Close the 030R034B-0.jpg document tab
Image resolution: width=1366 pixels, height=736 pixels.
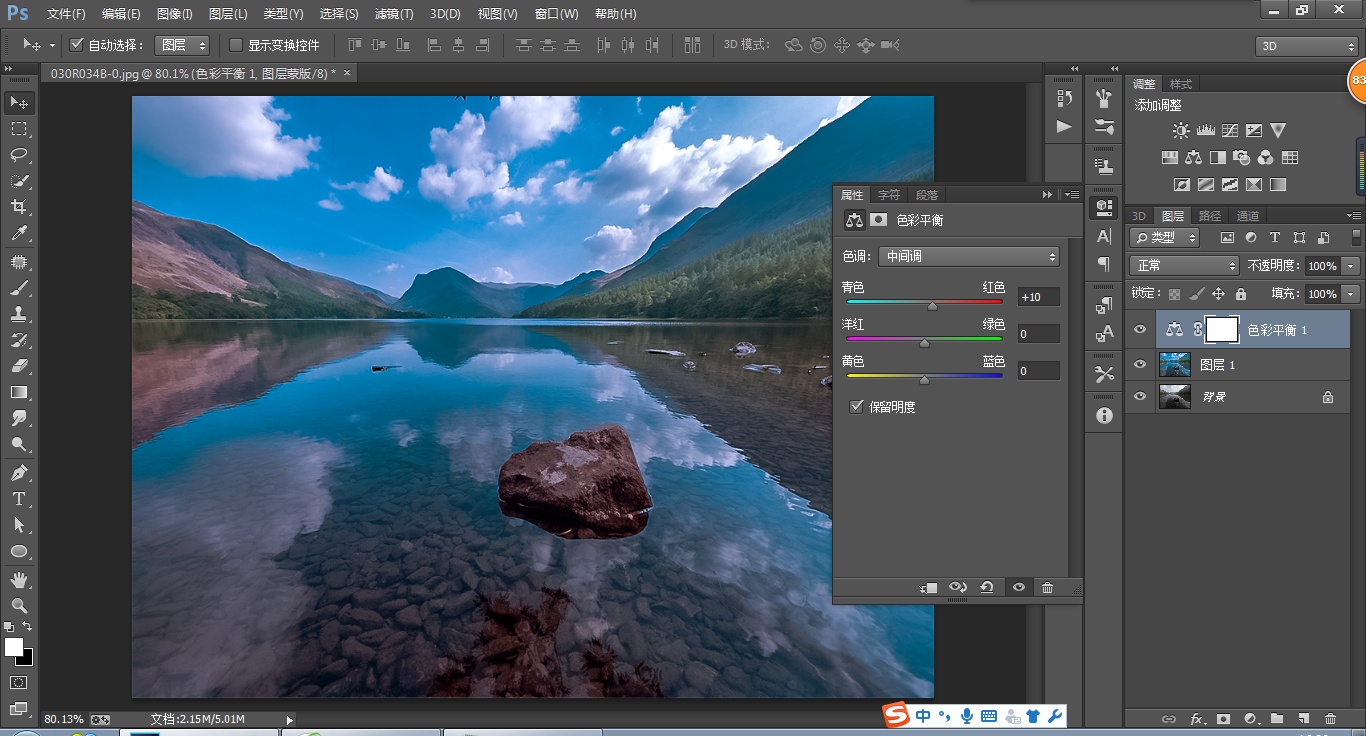347,73
